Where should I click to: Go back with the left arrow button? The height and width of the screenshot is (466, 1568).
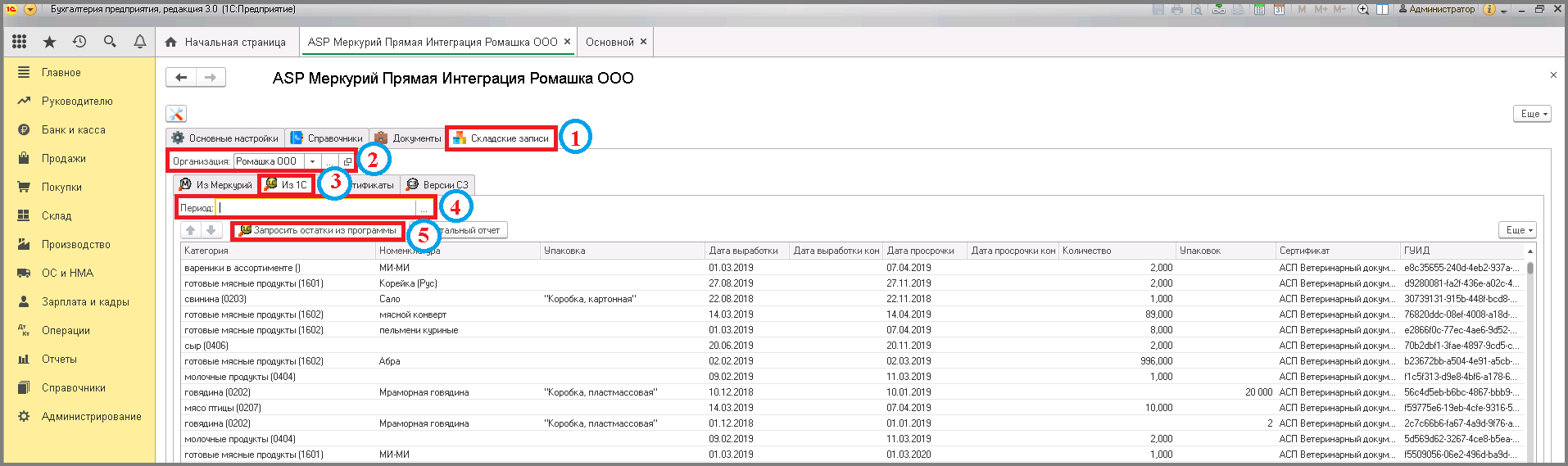tap(181, 77)
